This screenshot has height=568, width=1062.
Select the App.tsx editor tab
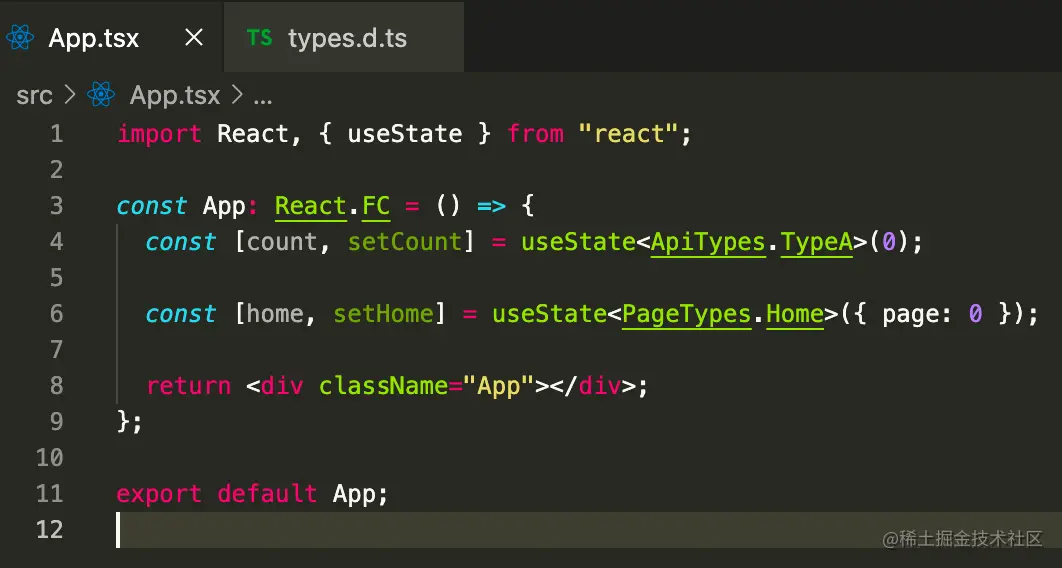pos(94,39)
